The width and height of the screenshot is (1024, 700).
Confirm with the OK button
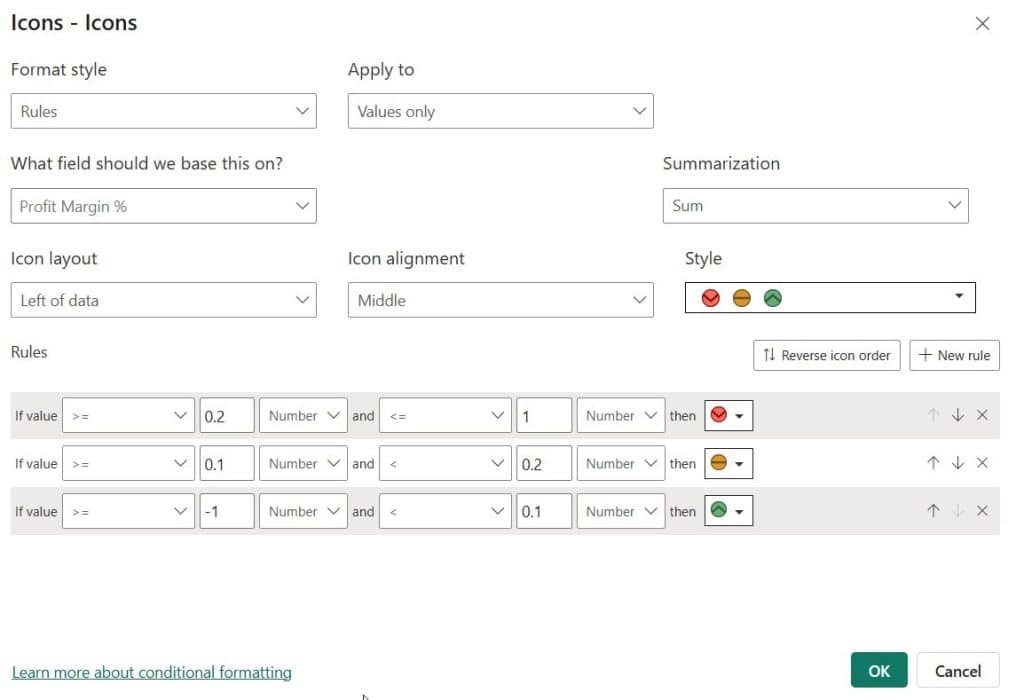[879, 670]
